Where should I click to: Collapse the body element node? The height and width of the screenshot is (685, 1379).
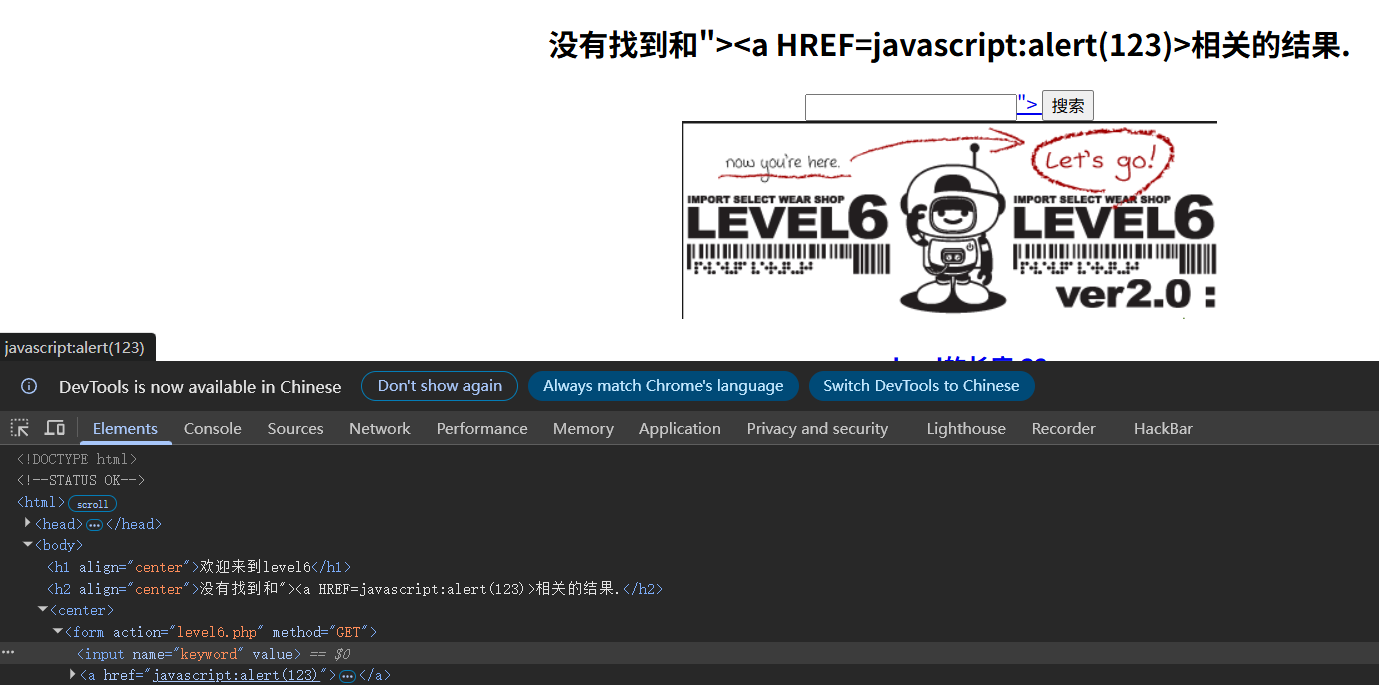tap(28, 545)
